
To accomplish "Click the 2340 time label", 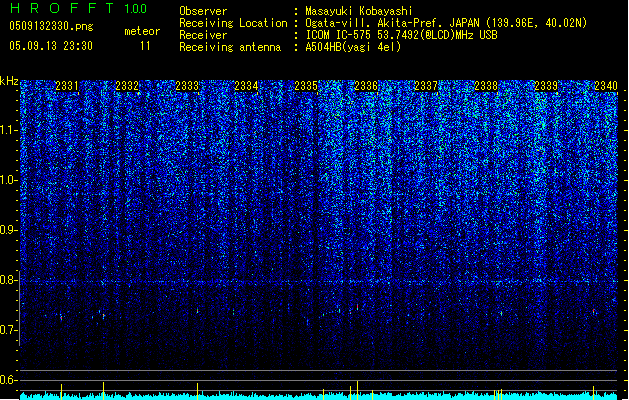I will pos(606,85).
